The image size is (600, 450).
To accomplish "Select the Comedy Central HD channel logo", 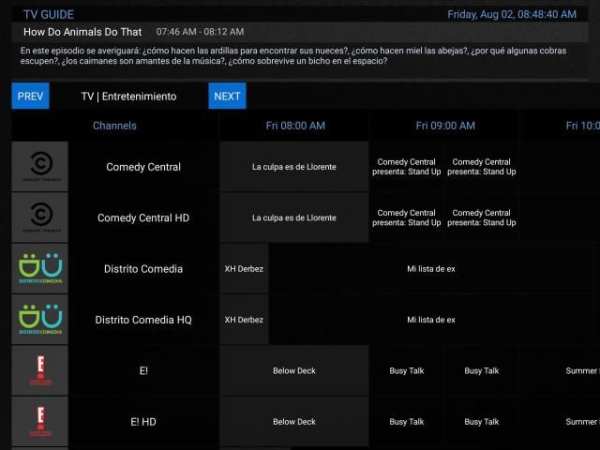I will click(x=40, y=217).
